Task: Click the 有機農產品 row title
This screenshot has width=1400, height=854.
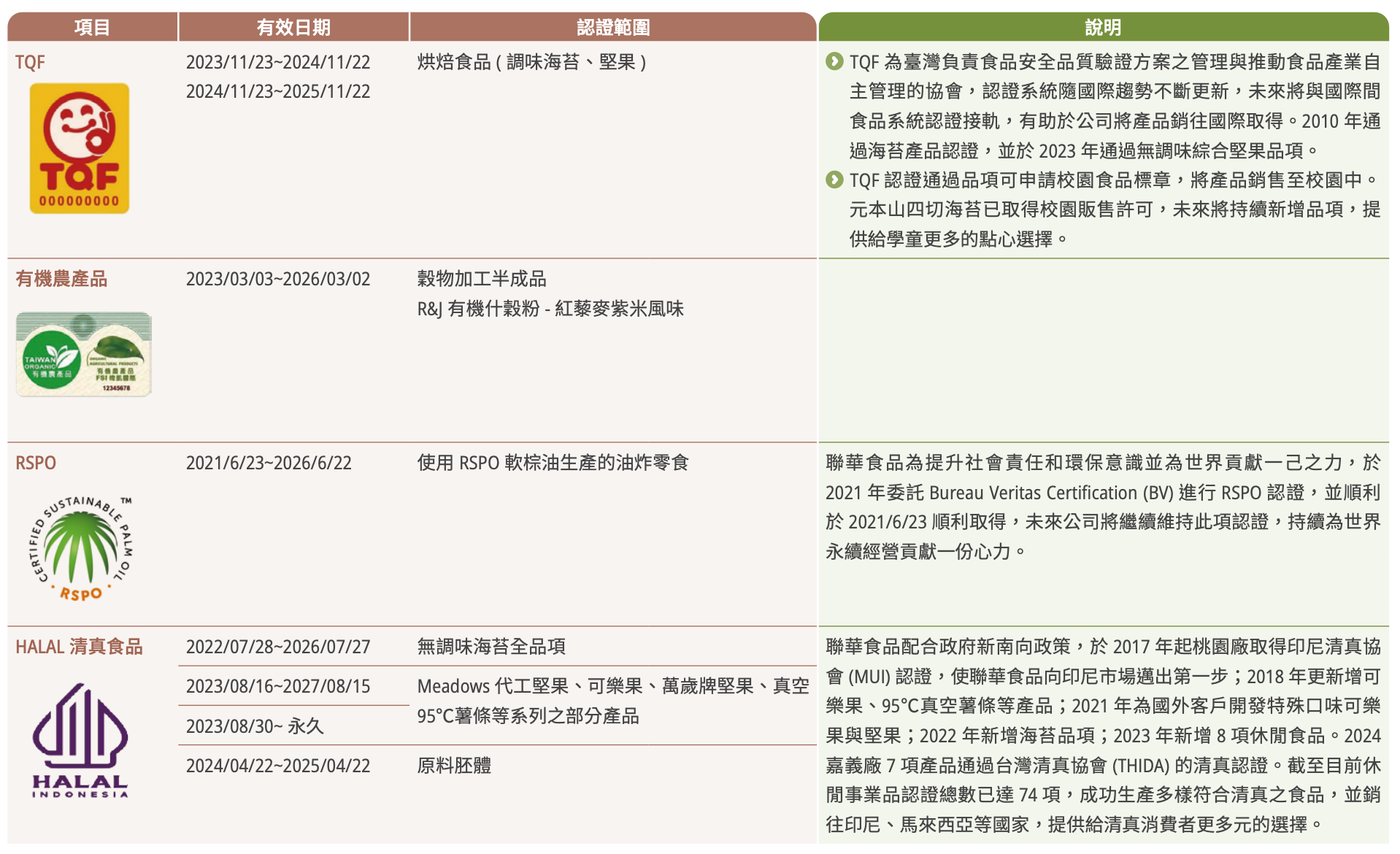Action: [x=61, y=279]
